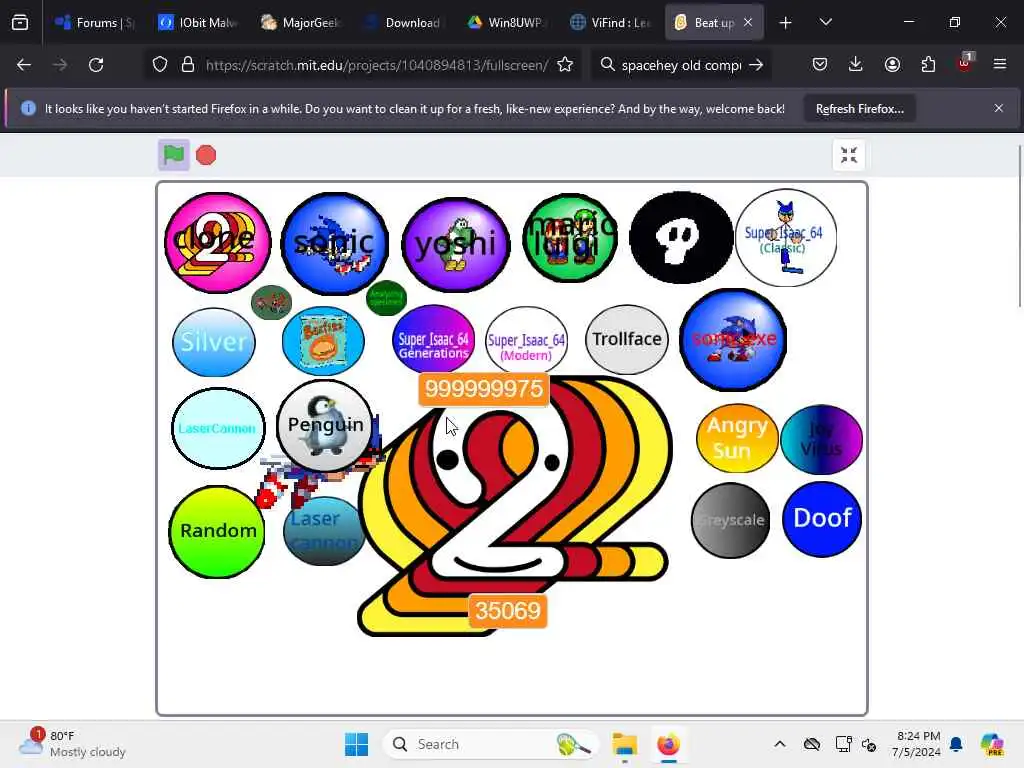Click the Firefox taskbar icon
The width and height of the screenshot is (1024, 768).
[x=668, y=744]
